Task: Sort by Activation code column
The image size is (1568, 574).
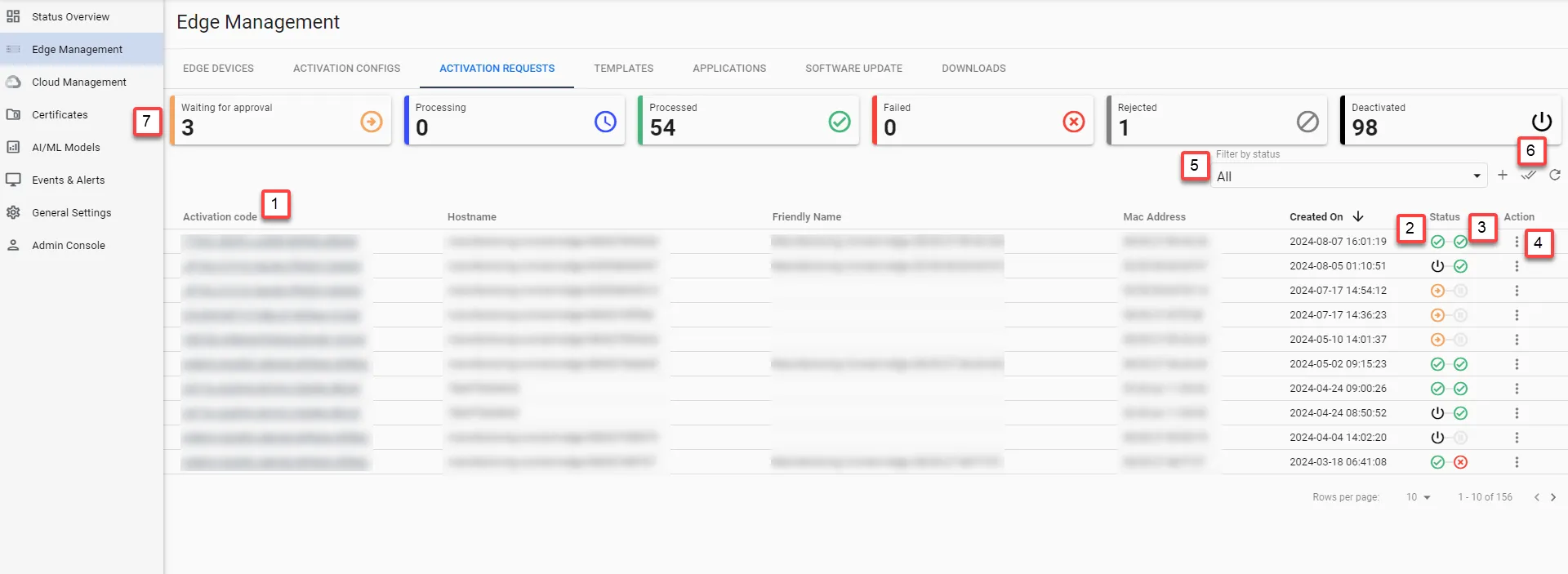Action: click(220, 217)
